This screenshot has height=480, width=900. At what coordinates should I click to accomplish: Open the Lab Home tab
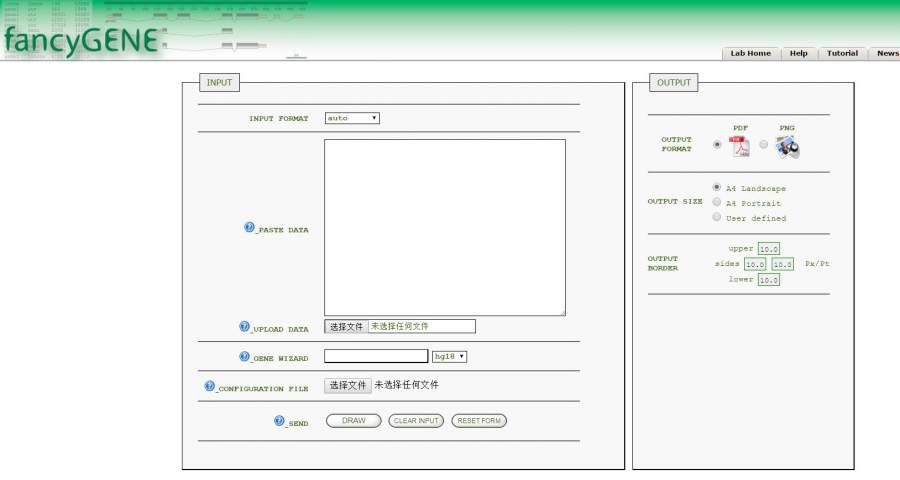point(751,53)
